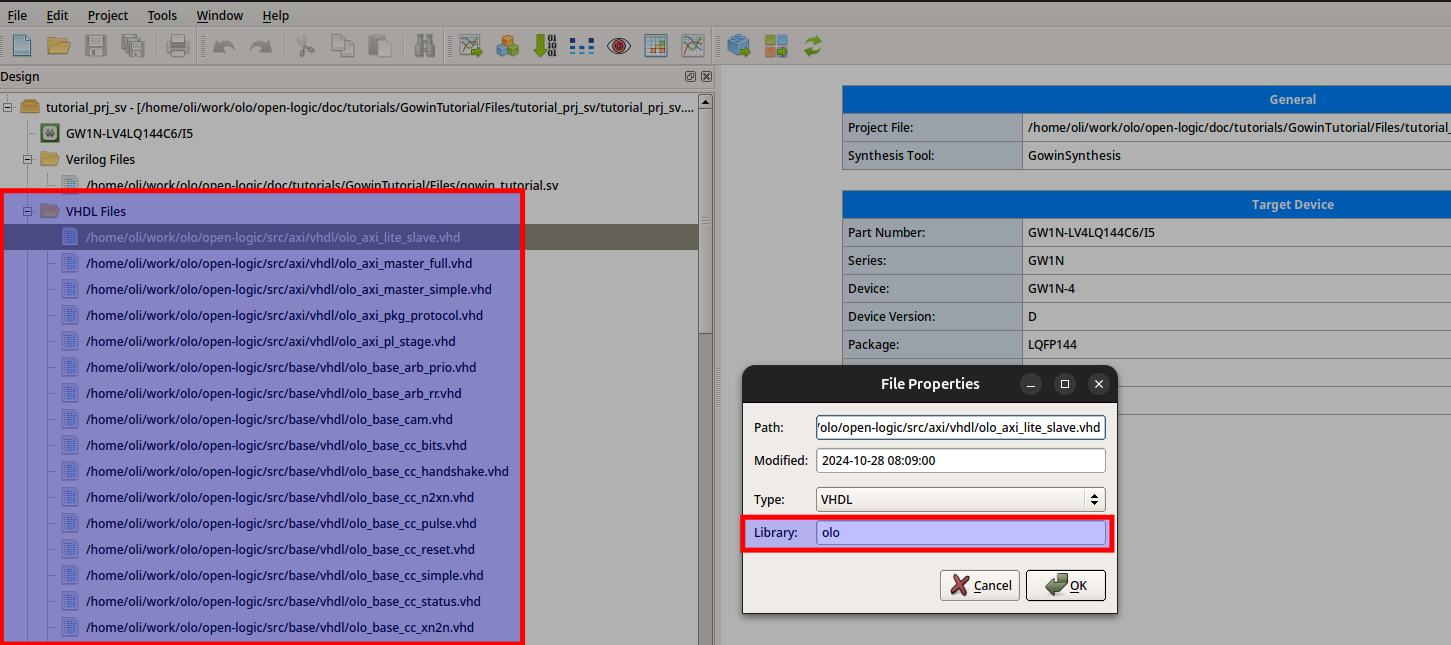This screenshot has width=1451, height=645.
Task: Click the Find binoculars icon
Action: [x=425, y=45]
